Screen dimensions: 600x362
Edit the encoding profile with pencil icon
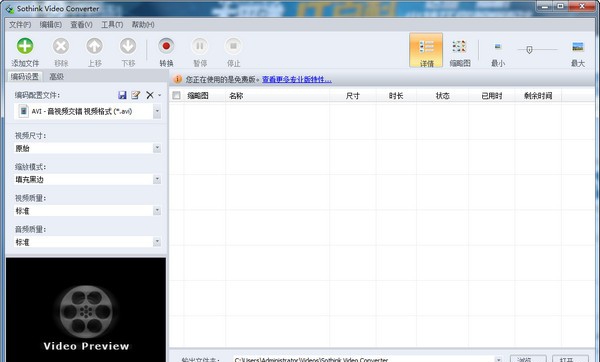[135, 95]
